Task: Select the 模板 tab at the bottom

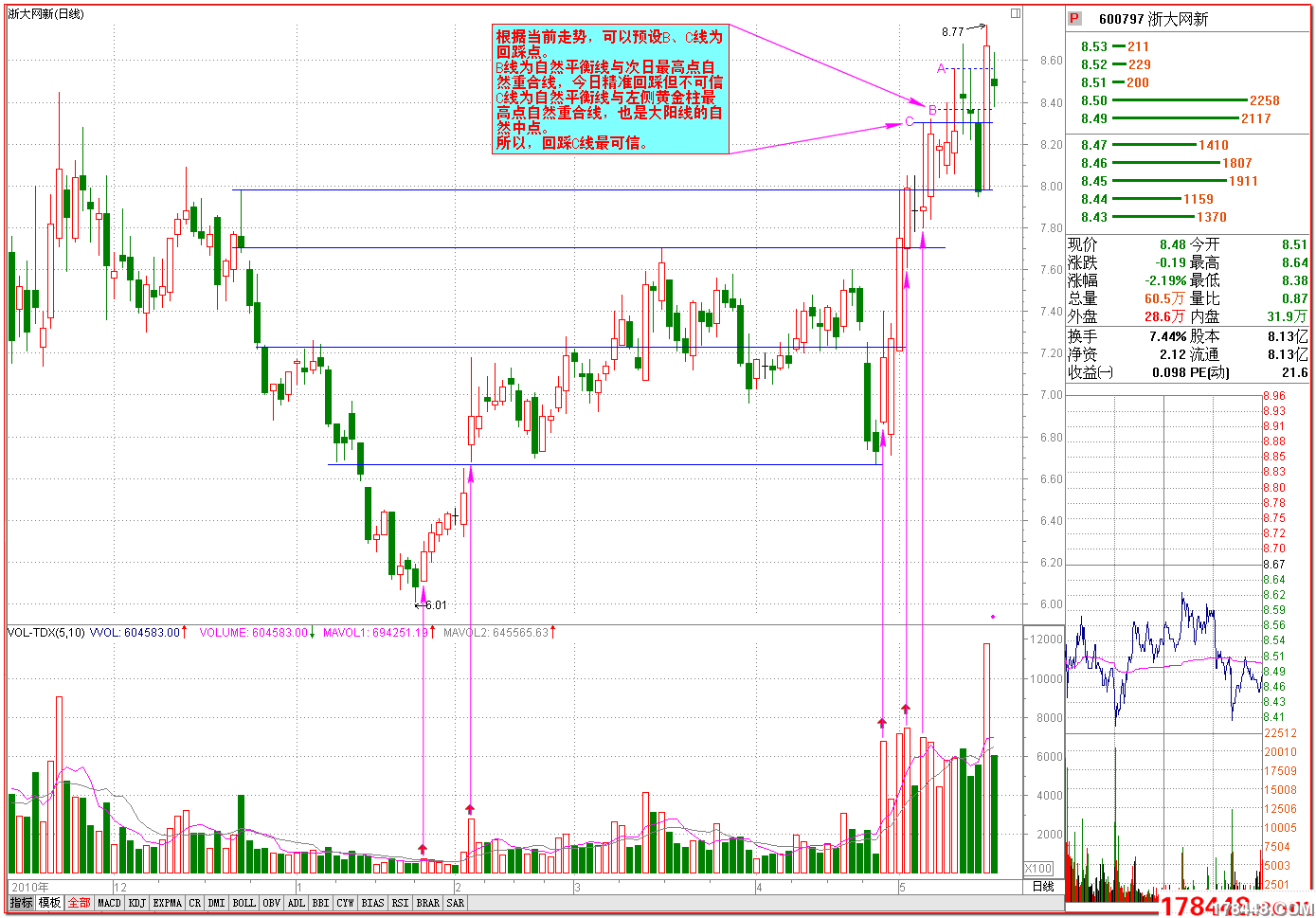Action: pos(50,903)
